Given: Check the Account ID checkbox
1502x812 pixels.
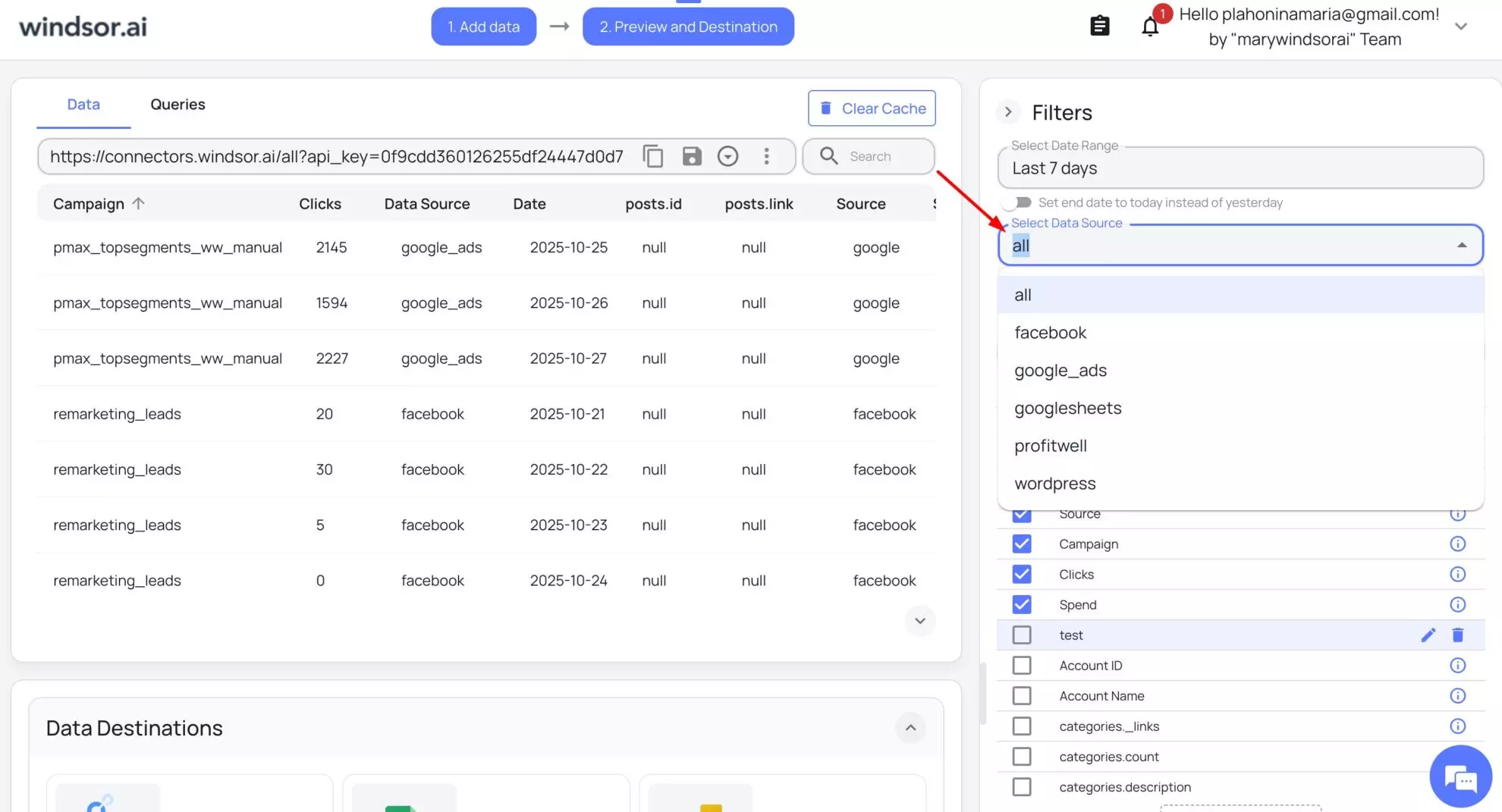Looking at the screenshot, I should coord(1022,666).
